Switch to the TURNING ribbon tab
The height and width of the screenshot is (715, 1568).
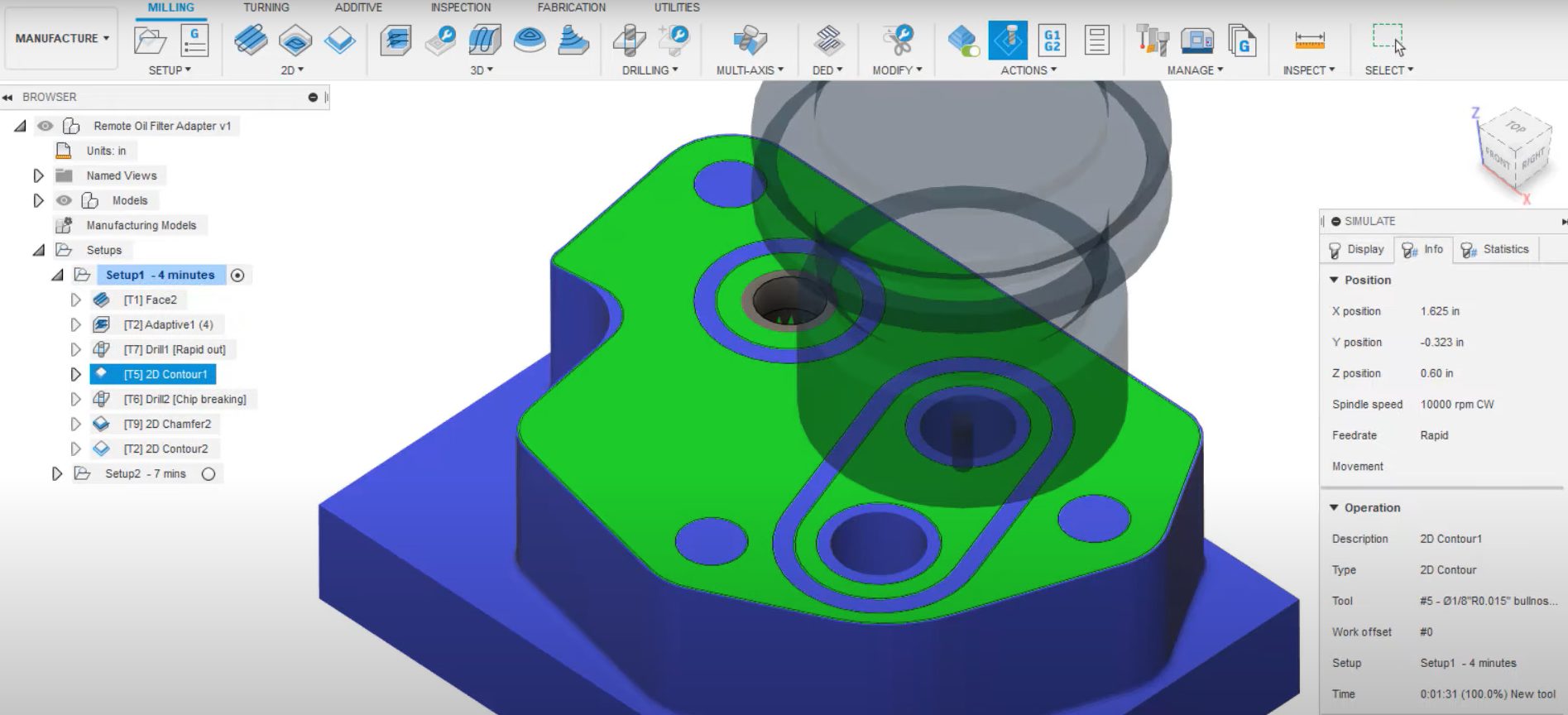(266, 7)
